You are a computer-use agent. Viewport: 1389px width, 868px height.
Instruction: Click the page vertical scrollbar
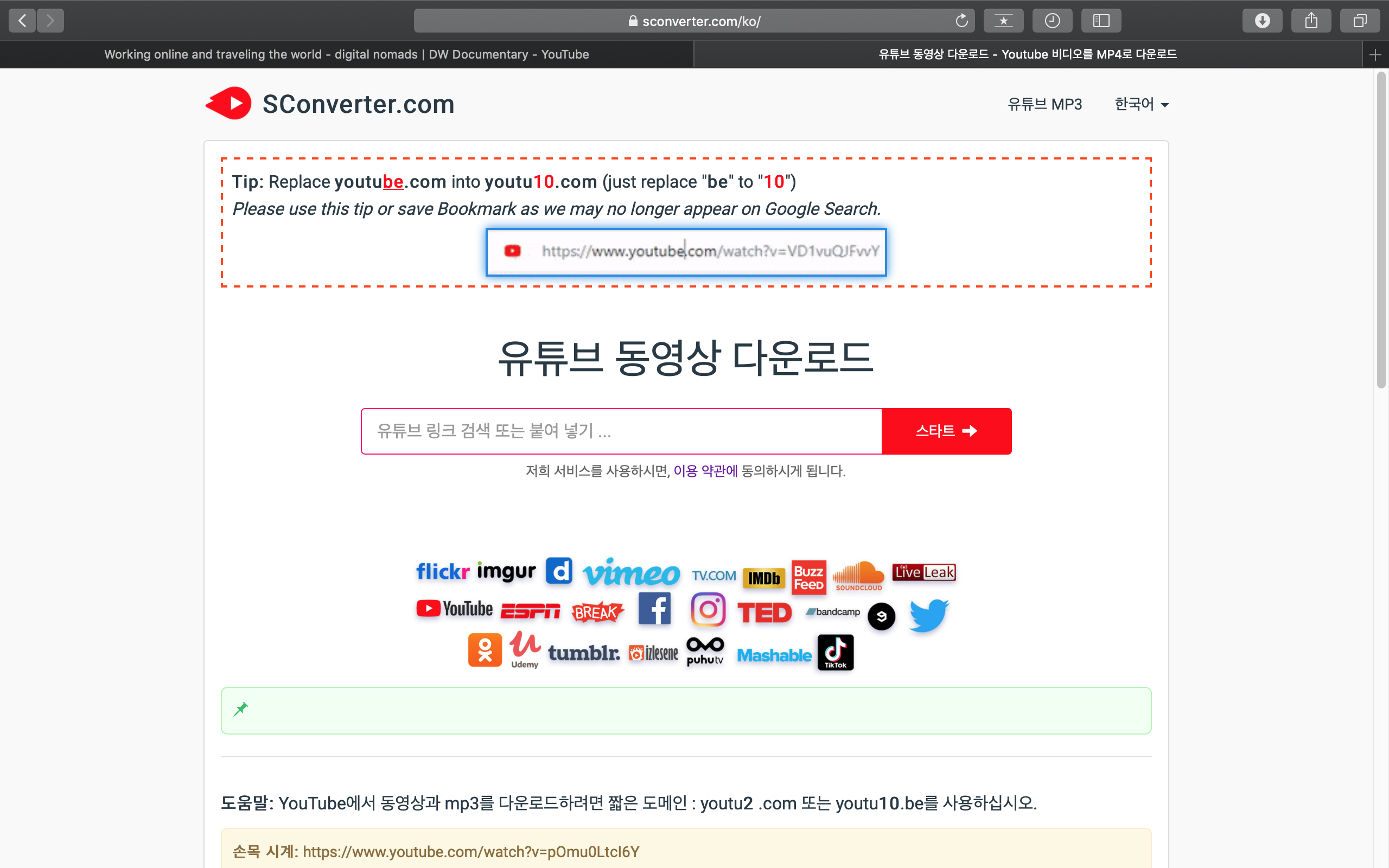coord(1380,229)
